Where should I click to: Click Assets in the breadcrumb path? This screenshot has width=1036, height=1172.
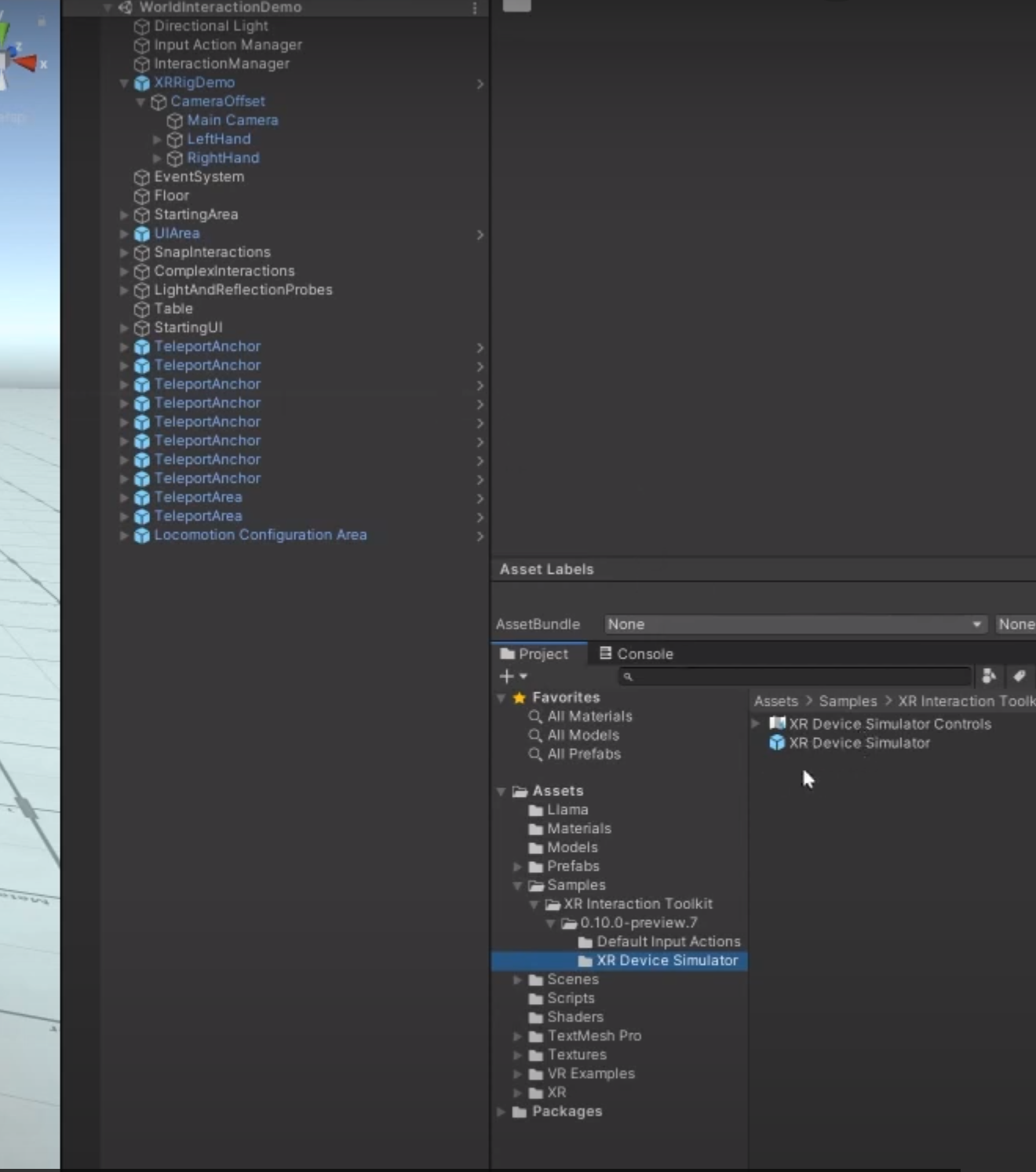click(x=775, y=701)
